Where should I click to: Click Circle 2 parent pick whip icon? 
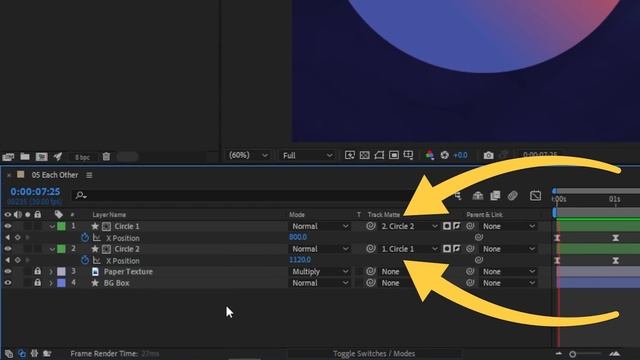[x=470, y=249]
